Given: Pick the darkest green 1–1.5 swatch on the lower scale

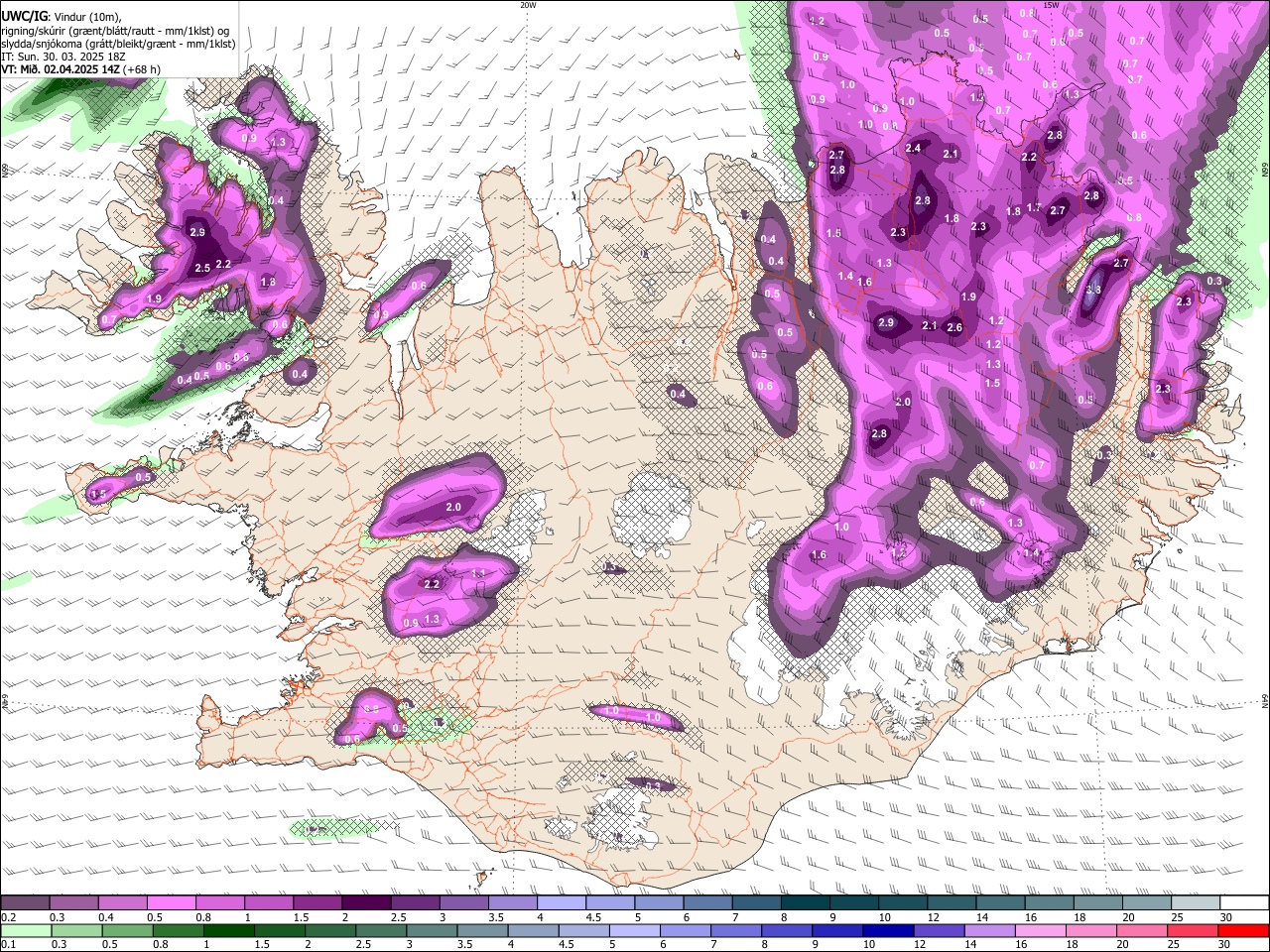Looking at the screenshot, I should (x=229, y=931).
